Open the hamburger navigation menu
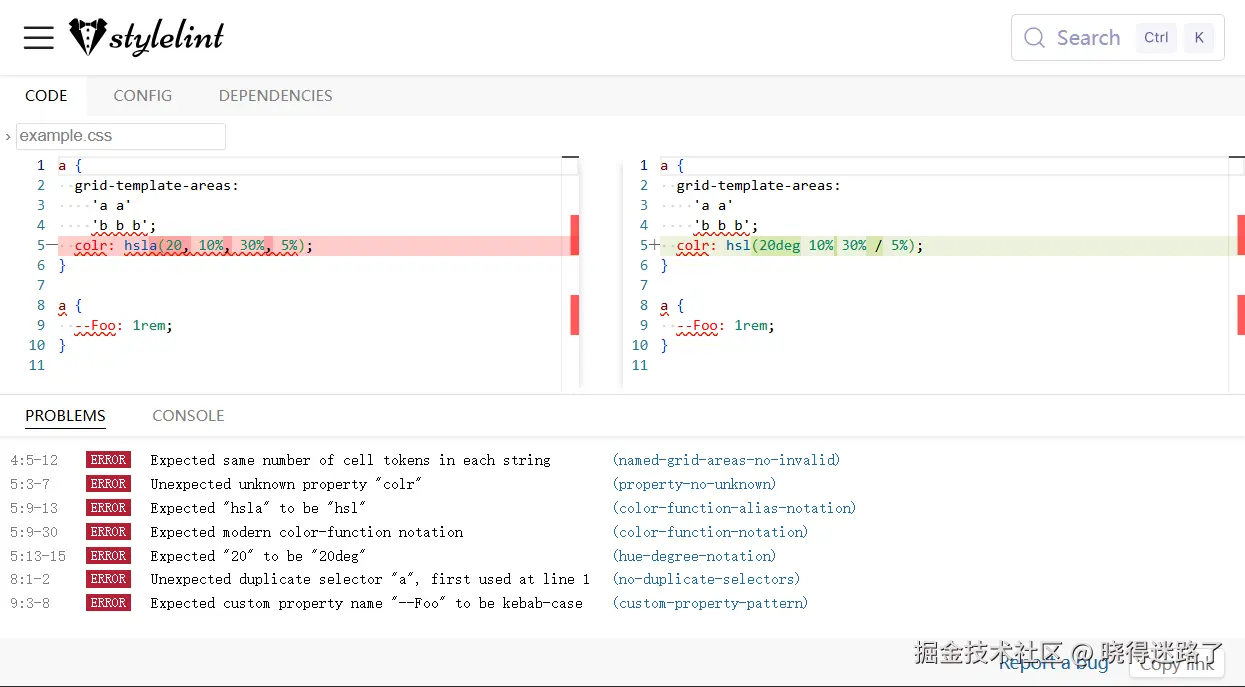The width and height of the screenshot is (1245, 687). [39, 38]
